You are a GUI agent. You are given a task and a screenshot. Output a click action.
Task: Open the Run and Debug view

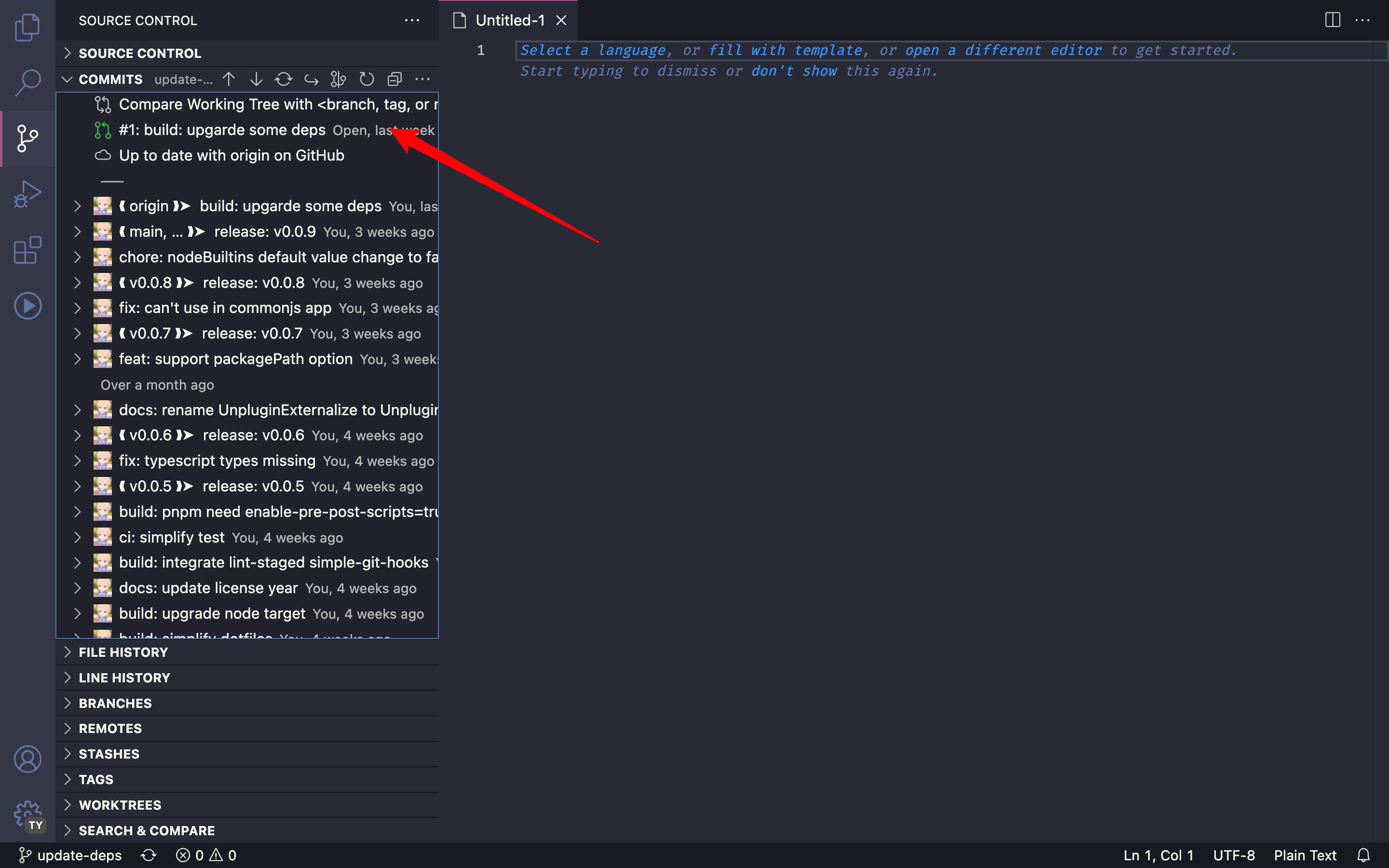pos(27,193)
